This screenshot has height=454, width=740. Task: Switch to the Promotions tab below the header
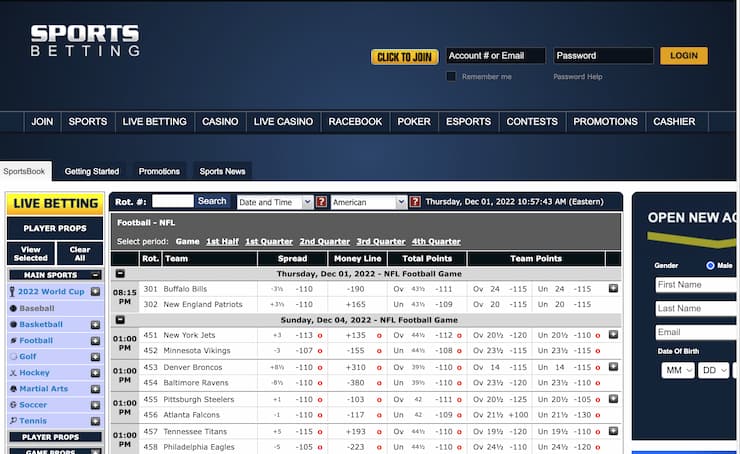(159, 171)
